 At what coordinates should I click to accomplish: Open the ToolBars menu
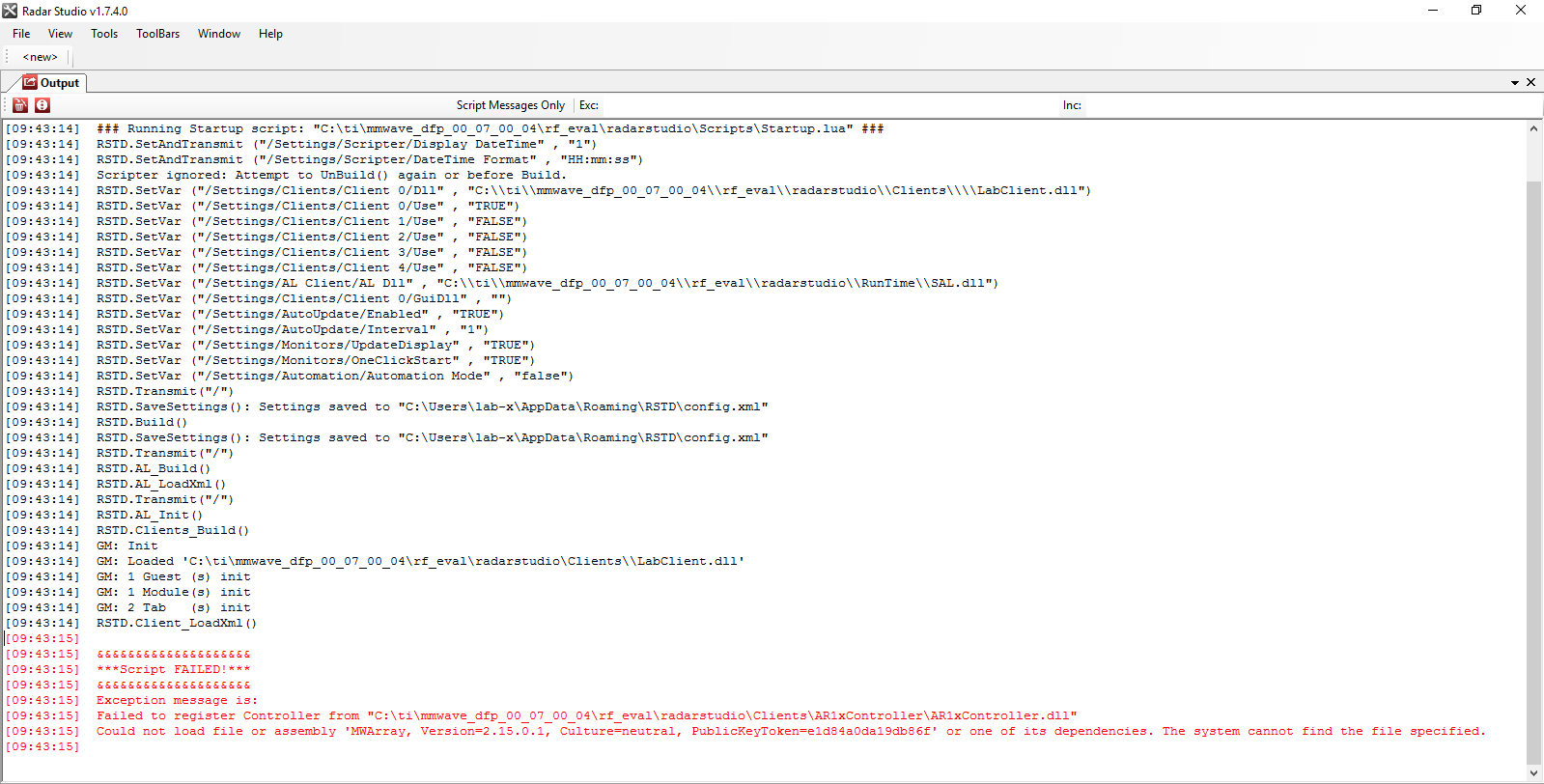click(157, 34)
